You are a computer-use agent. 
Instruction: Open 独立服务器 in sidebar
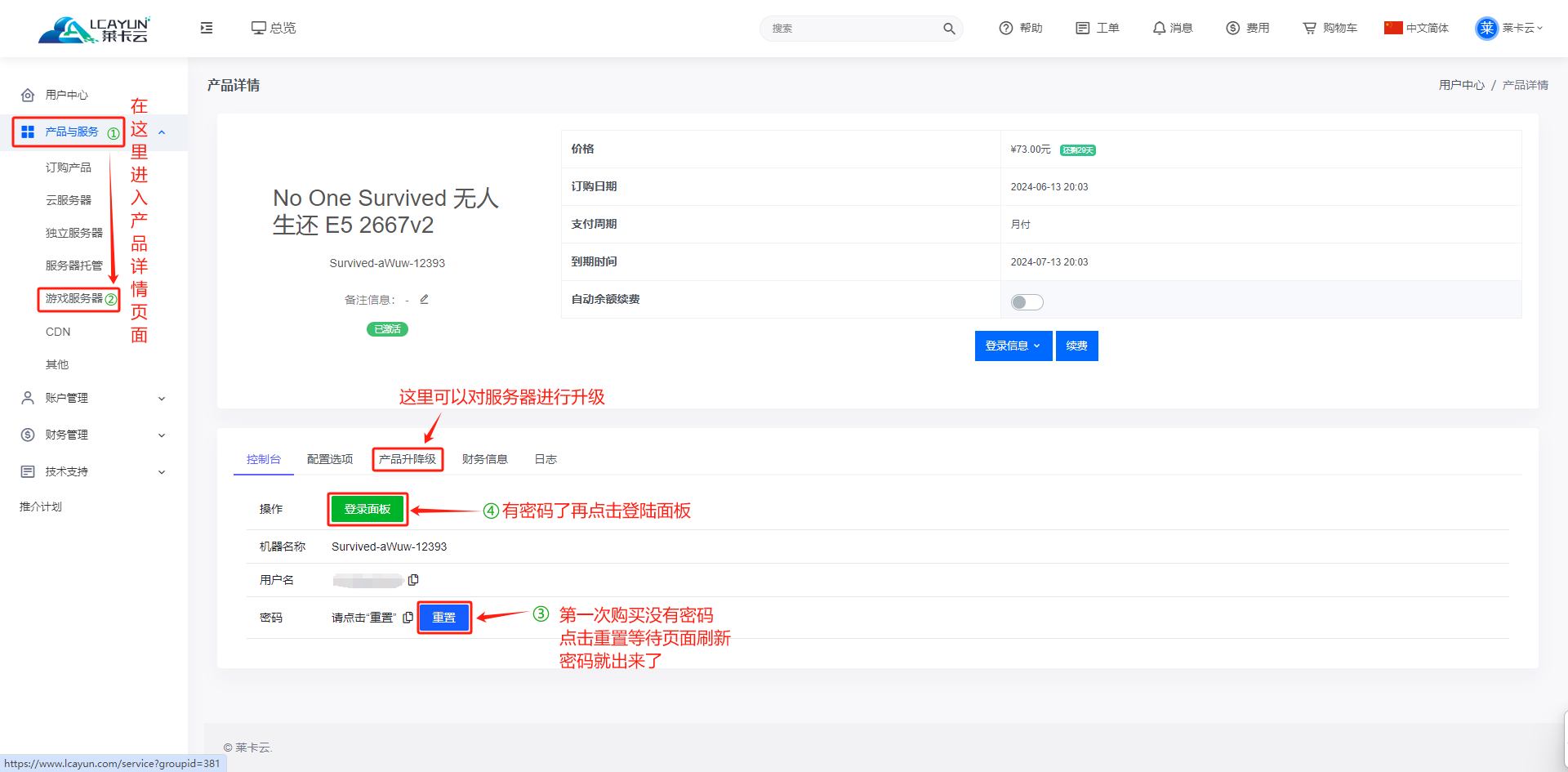tap(74, 233)
